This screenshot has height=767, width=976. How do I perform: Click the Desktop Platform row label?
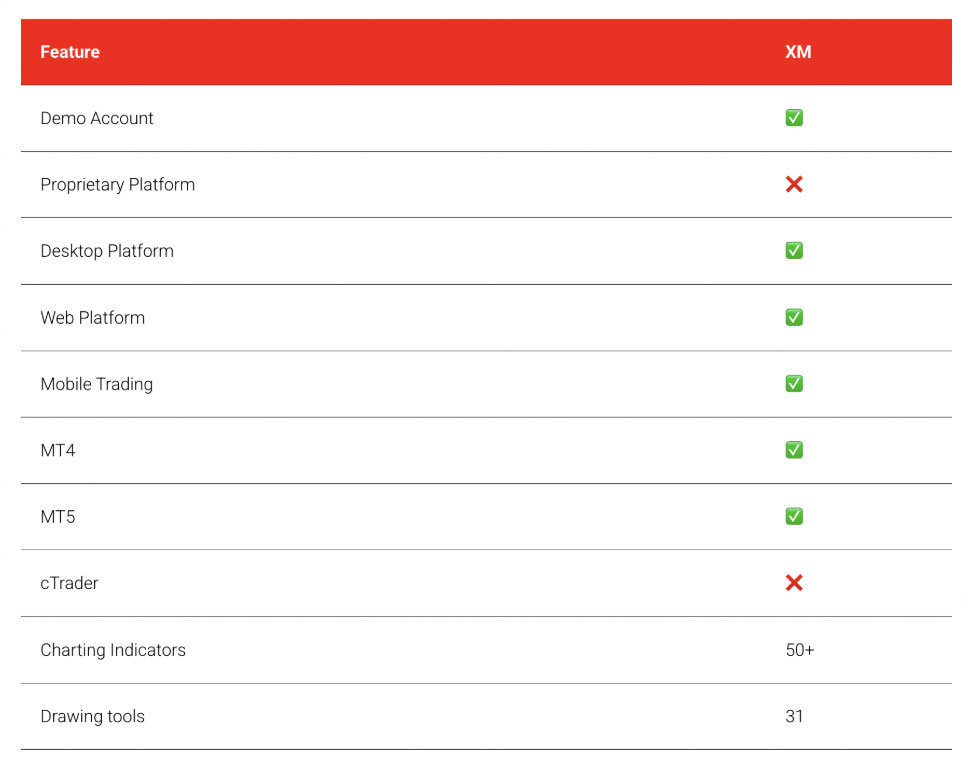(x=107, y=251)
